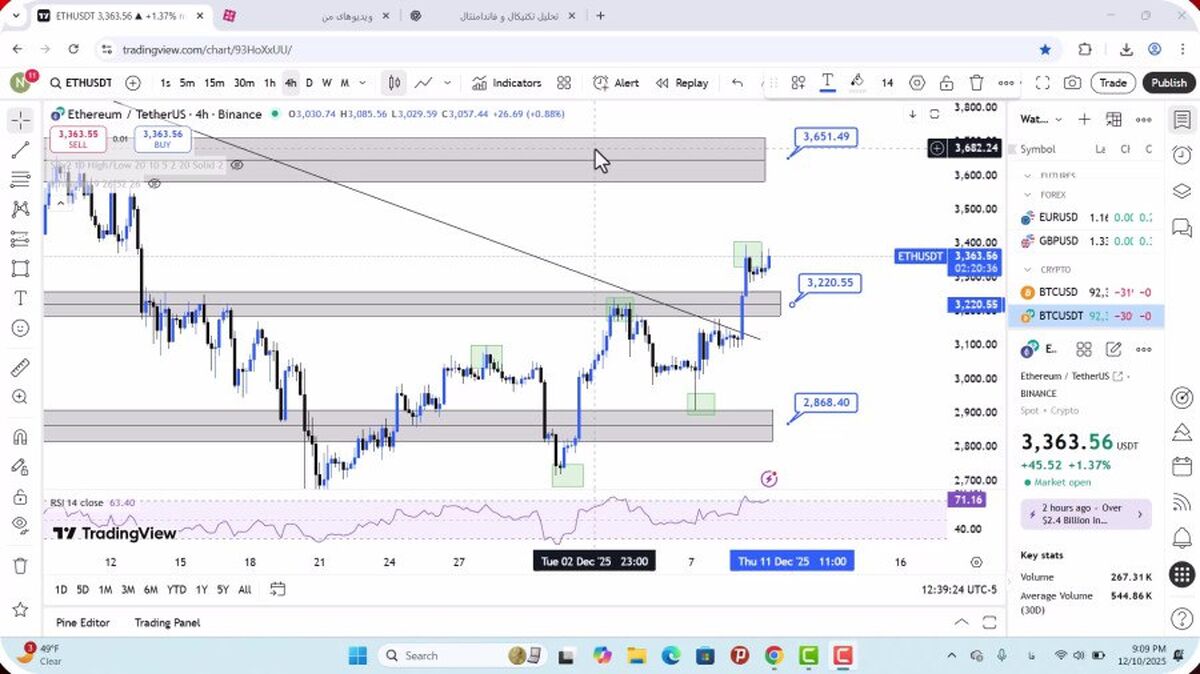The image size is (1200, 674).
Task: Click the blue BUY 3,363.56 button
Action: (162, 139)
